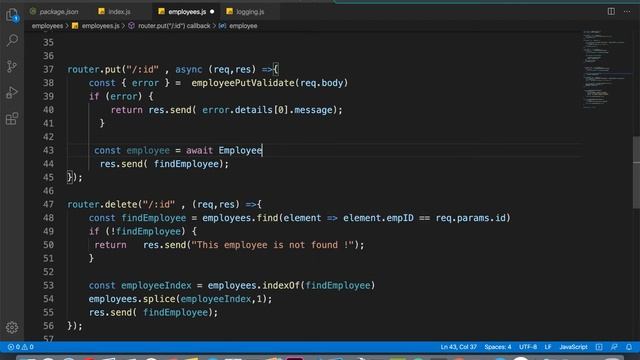Click employees.find on line 48
Image resolution: width=640 pixels, height=360 pixels.
tap(240, 218)
